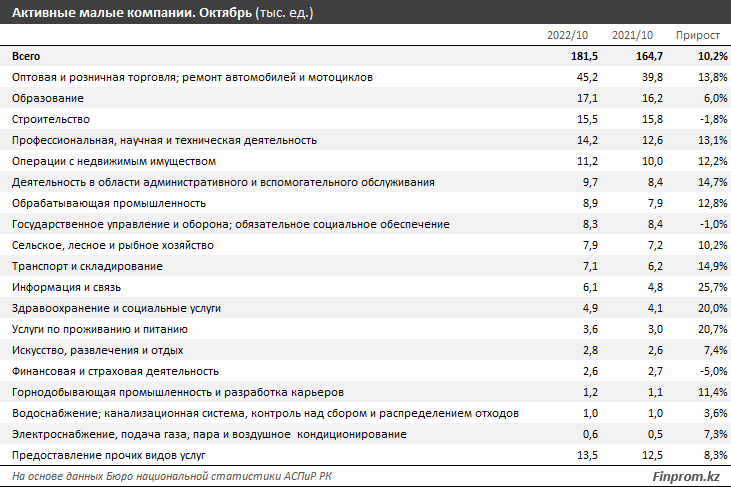The image size is (731, 487).
Task: Click the value 2,8
Action: pos(590,350)
